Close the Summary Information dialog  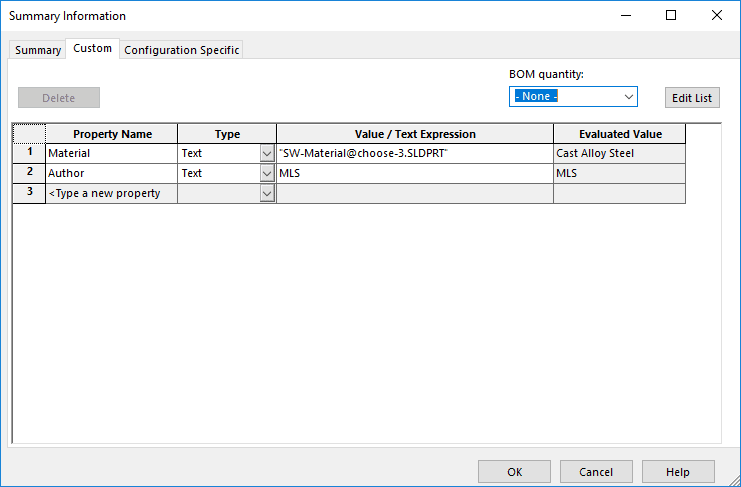tap(716, 16)
